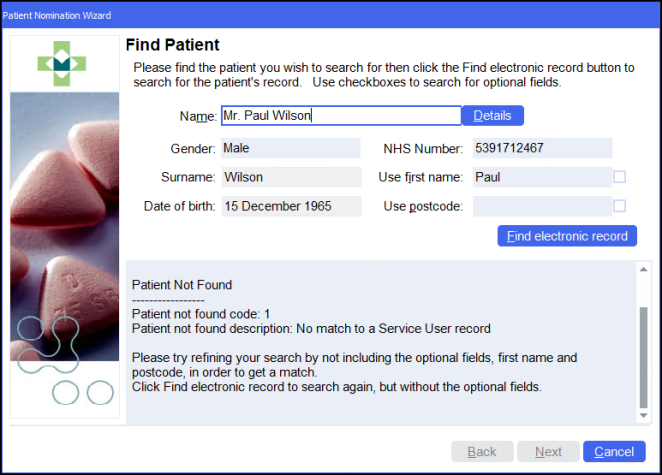Open patient Details
The height and width of the screenshot is (475, 662).
(492, 116)
